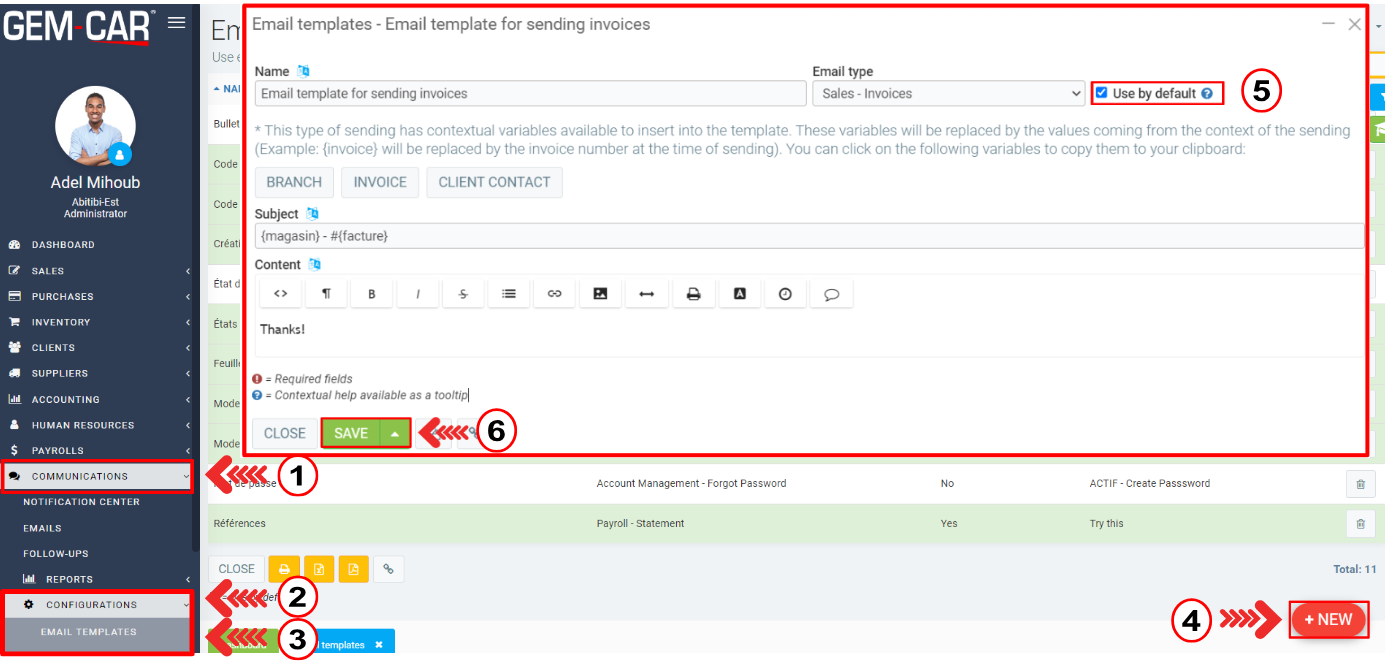Expand the Save button arrow options
The height and width of the screenshot is (661, 1385).
point(395,433)
